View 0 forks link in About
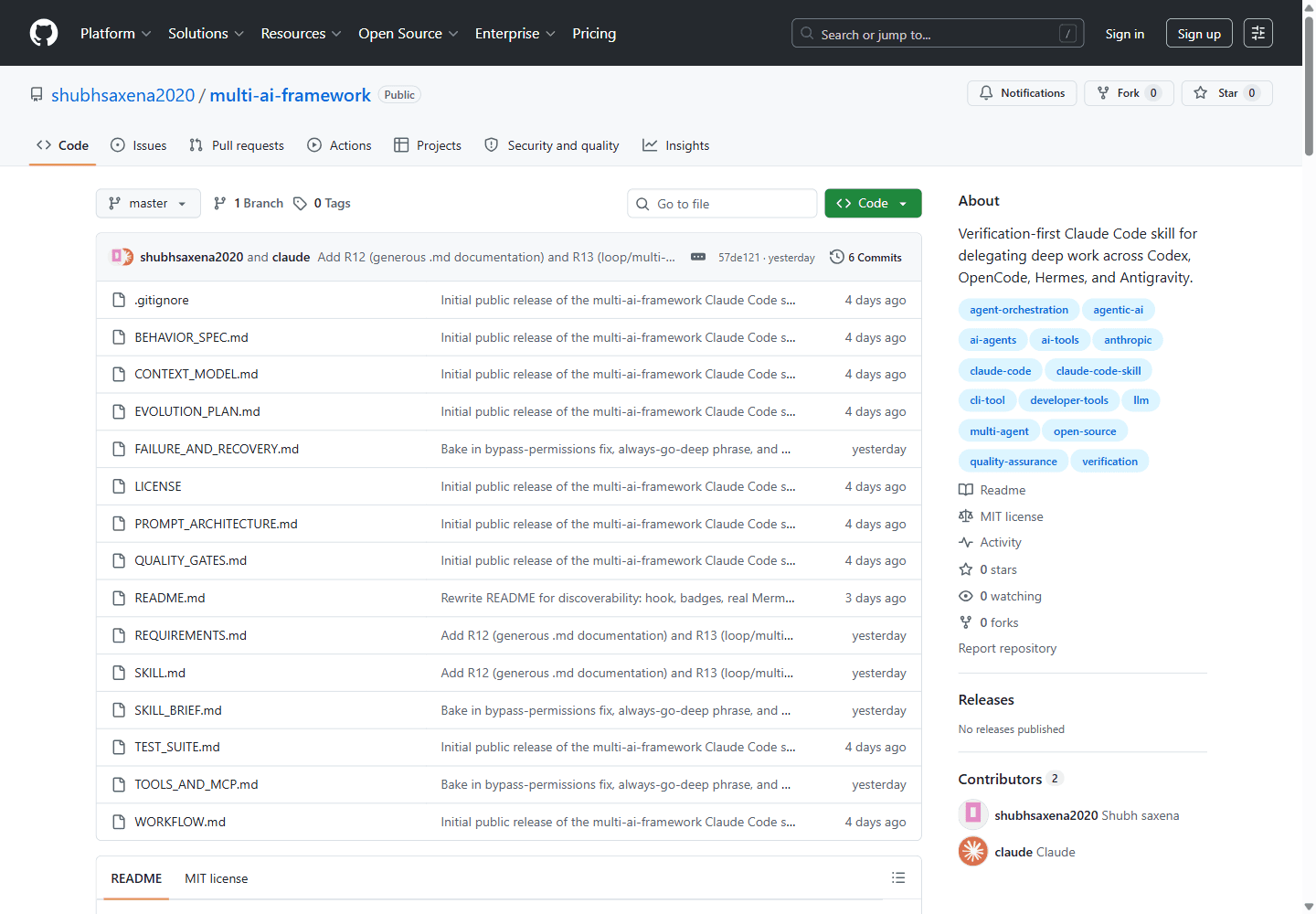 pos(989,622)
